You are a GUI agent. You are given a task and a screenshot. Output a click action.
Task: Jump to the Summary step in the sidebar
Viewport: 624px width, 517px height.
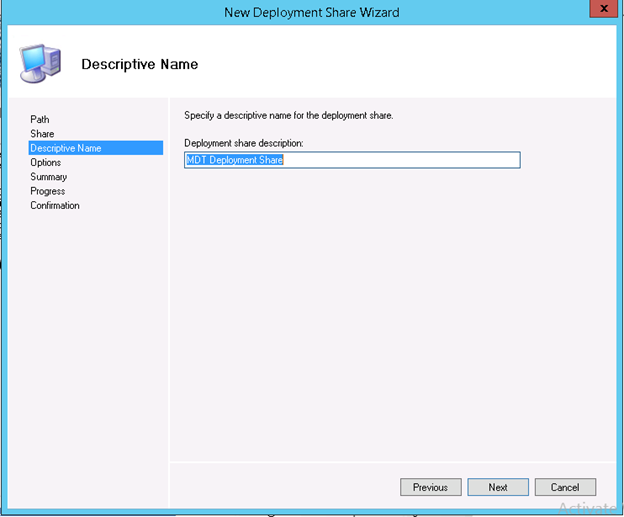click(49, 177)
